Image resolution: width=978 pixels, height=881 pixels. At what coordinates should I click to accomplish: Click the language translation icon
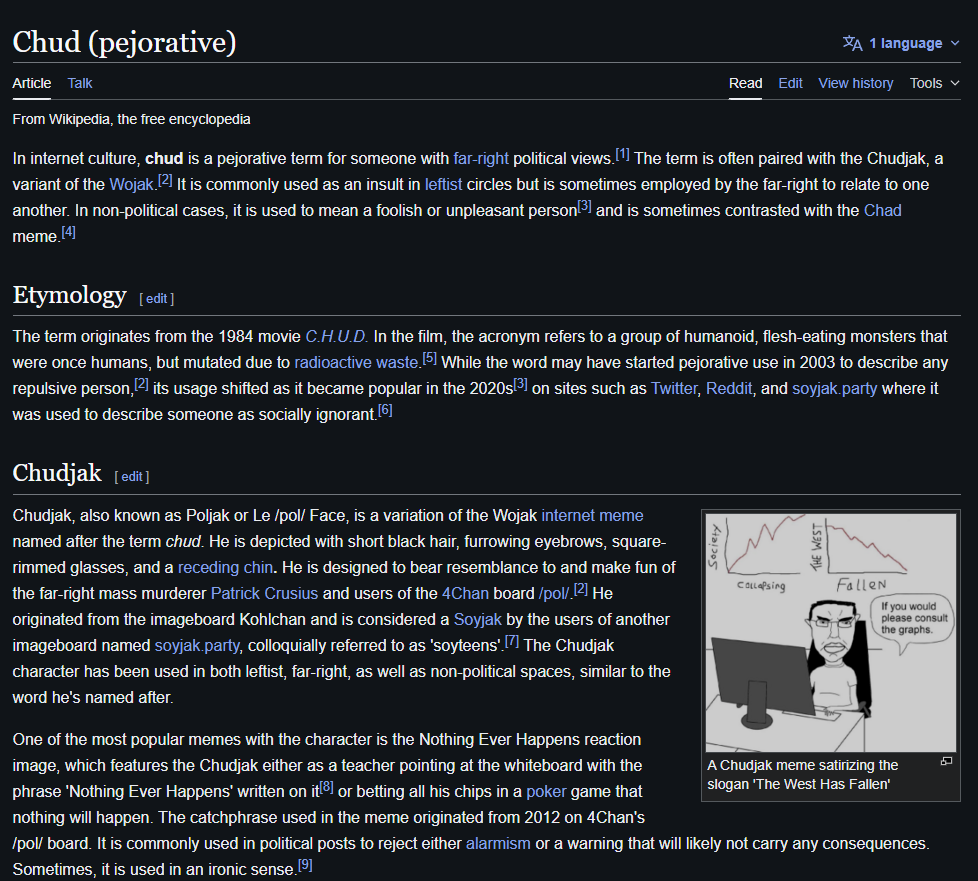click(852, 43)
